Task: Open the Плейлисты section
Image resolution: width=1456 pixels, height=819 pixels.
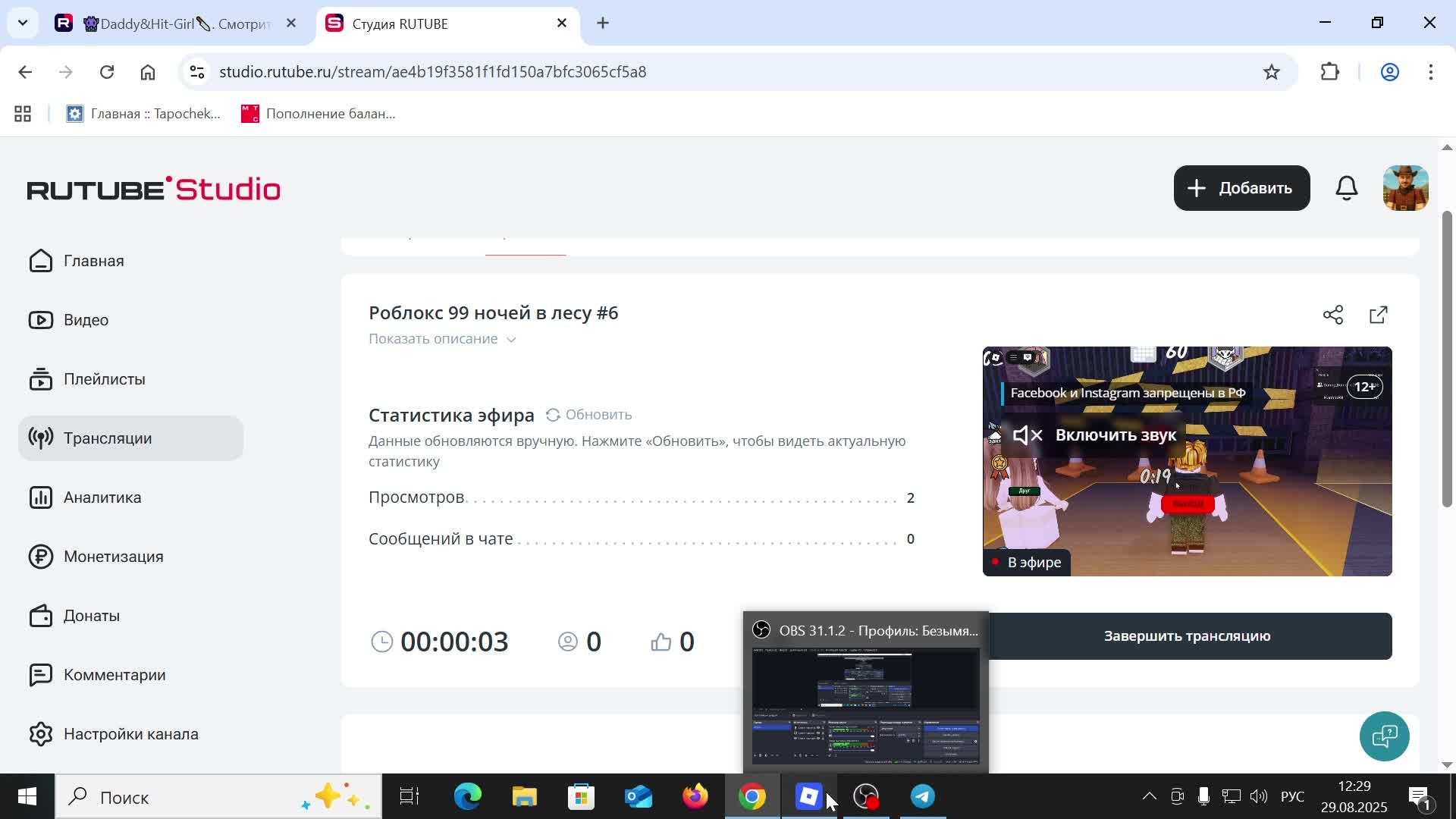Action: [104, 378]
